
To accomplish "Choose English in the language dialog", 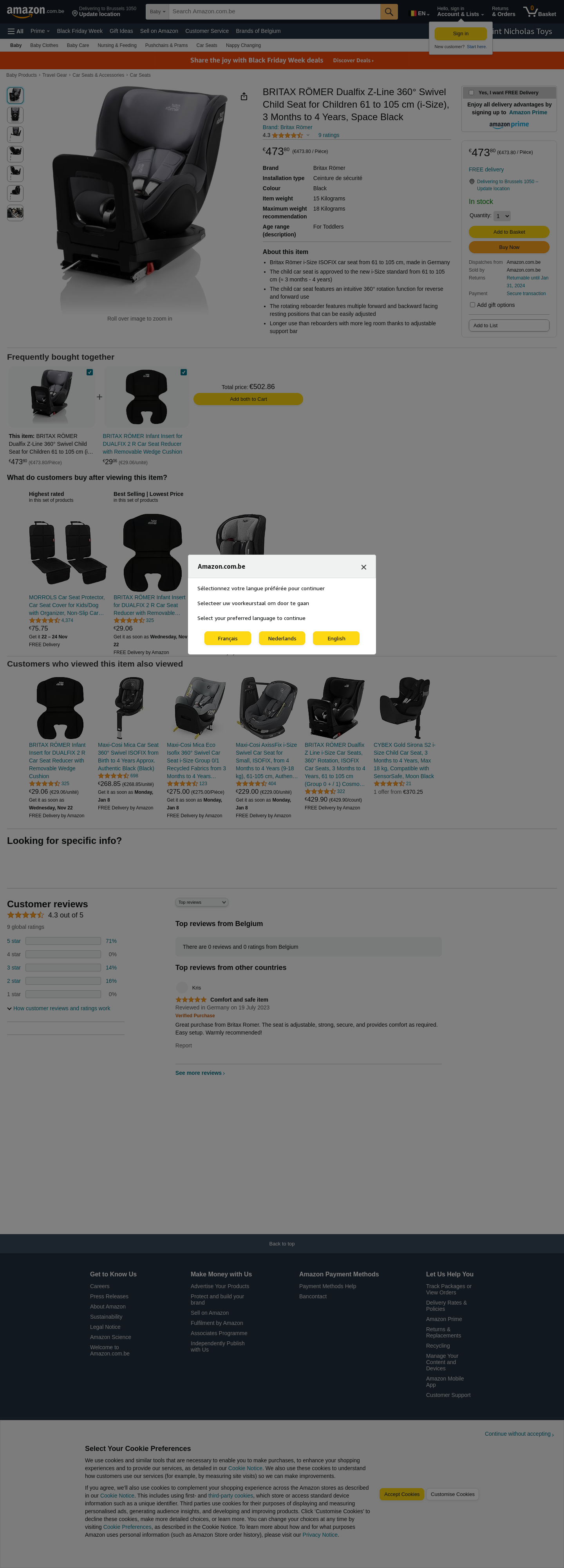I will coord(336,638).
